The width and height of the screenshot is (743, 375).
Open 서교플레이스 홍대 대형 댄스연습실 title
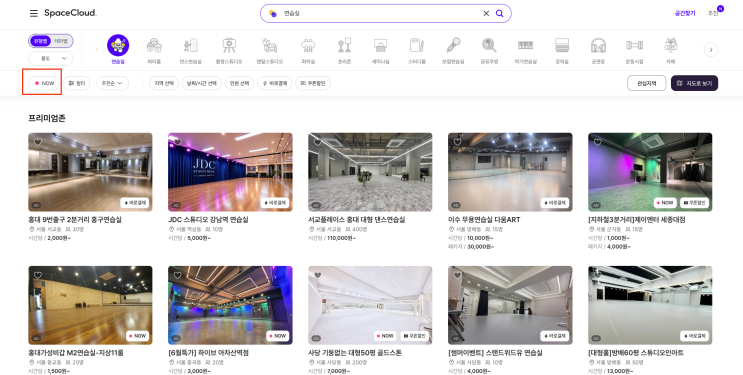[356, 220]
